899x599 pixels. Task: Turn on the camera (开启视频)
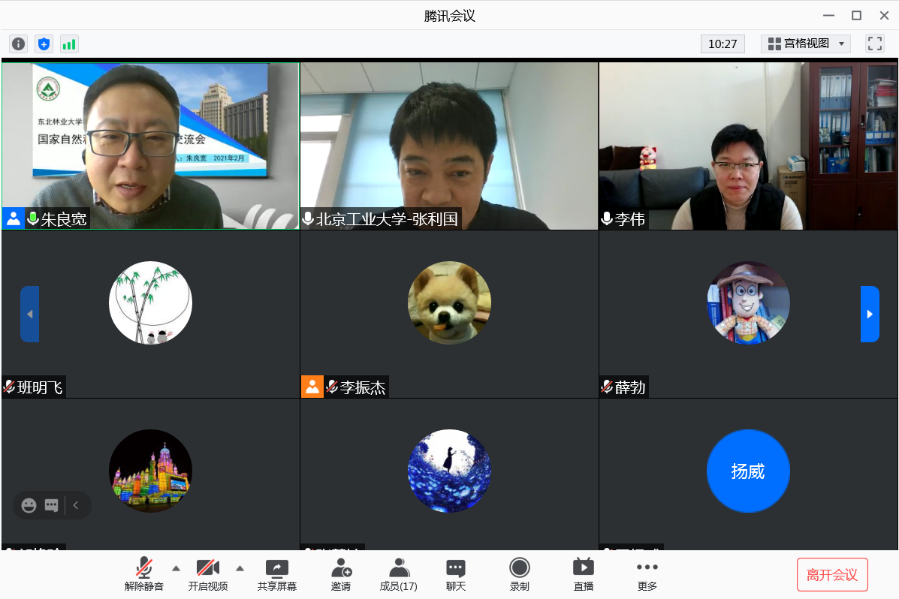(x=208, y=574)
